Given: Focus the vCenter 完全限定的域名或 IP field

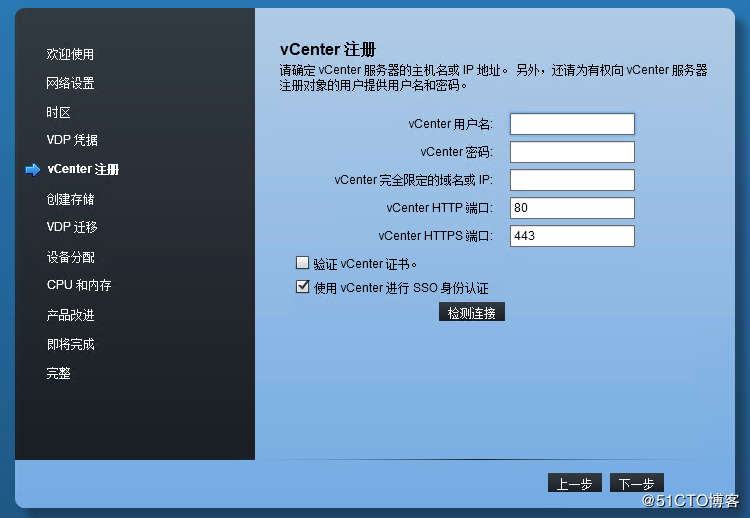Looking at the screenshot, I should point(572,180).
